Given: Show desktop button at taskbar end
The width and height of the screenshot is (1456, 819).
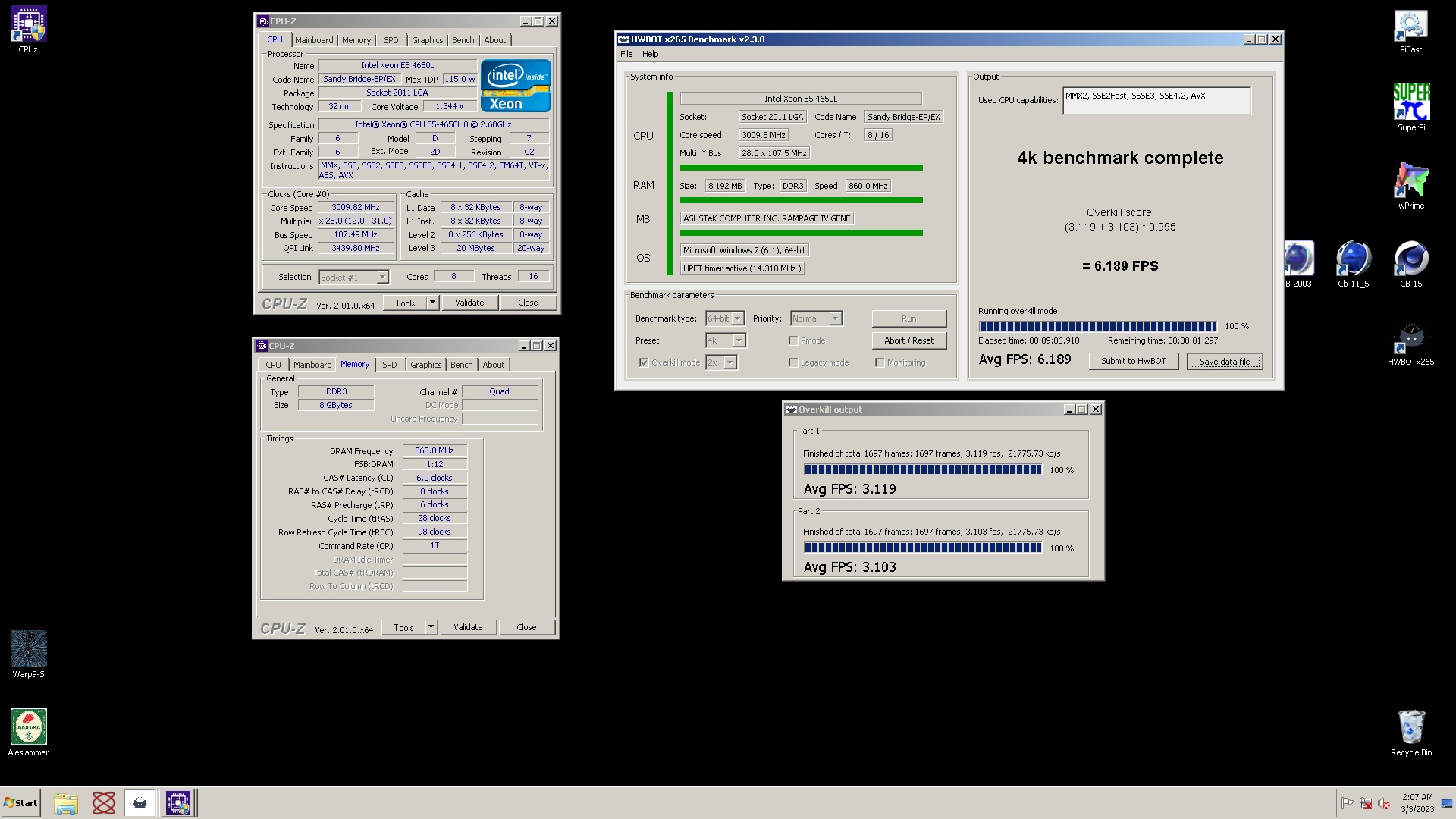Looking at the screenshot, I should tap(1448, 803).
